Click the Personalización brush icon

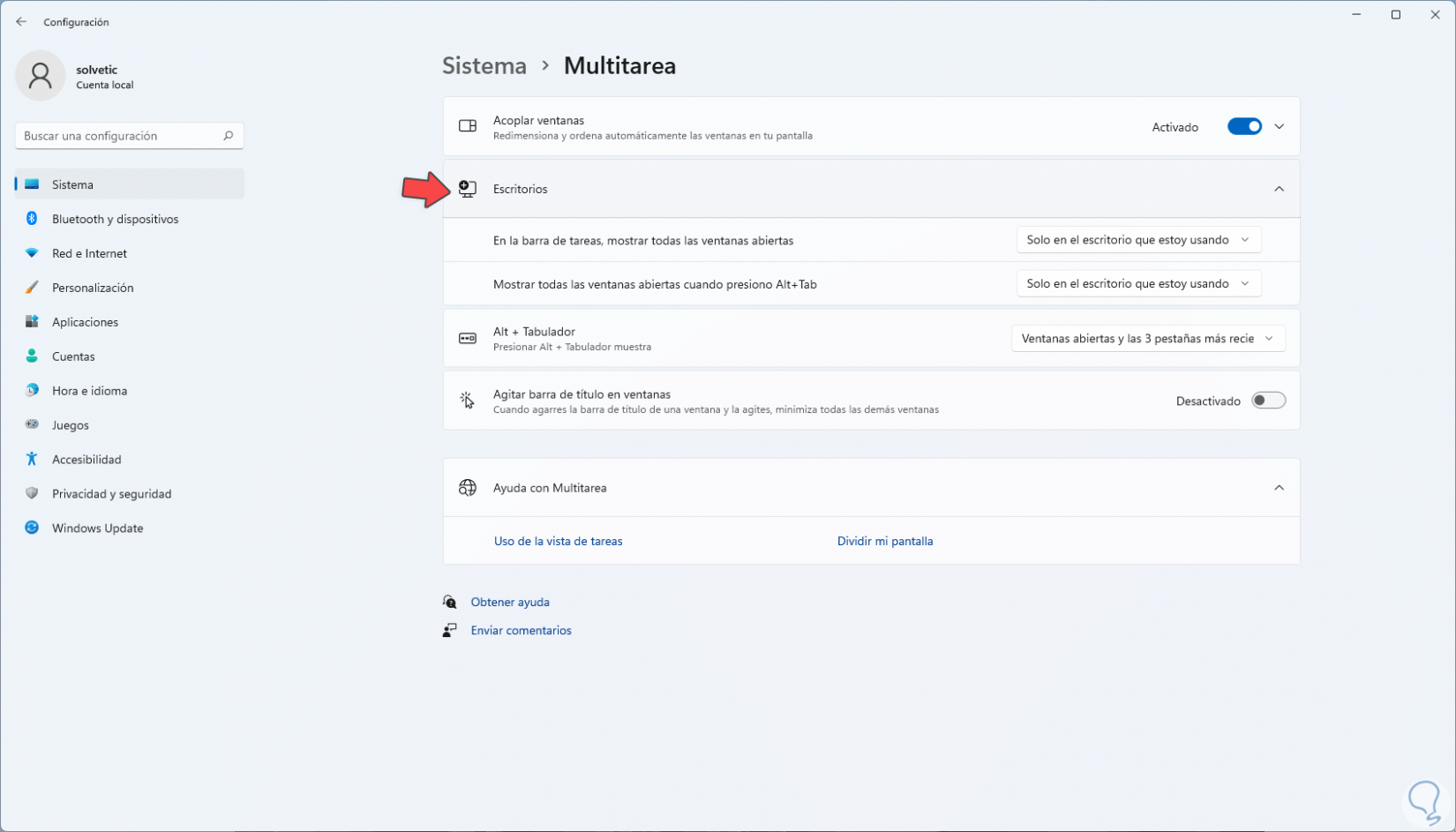[x=32, y=288]
